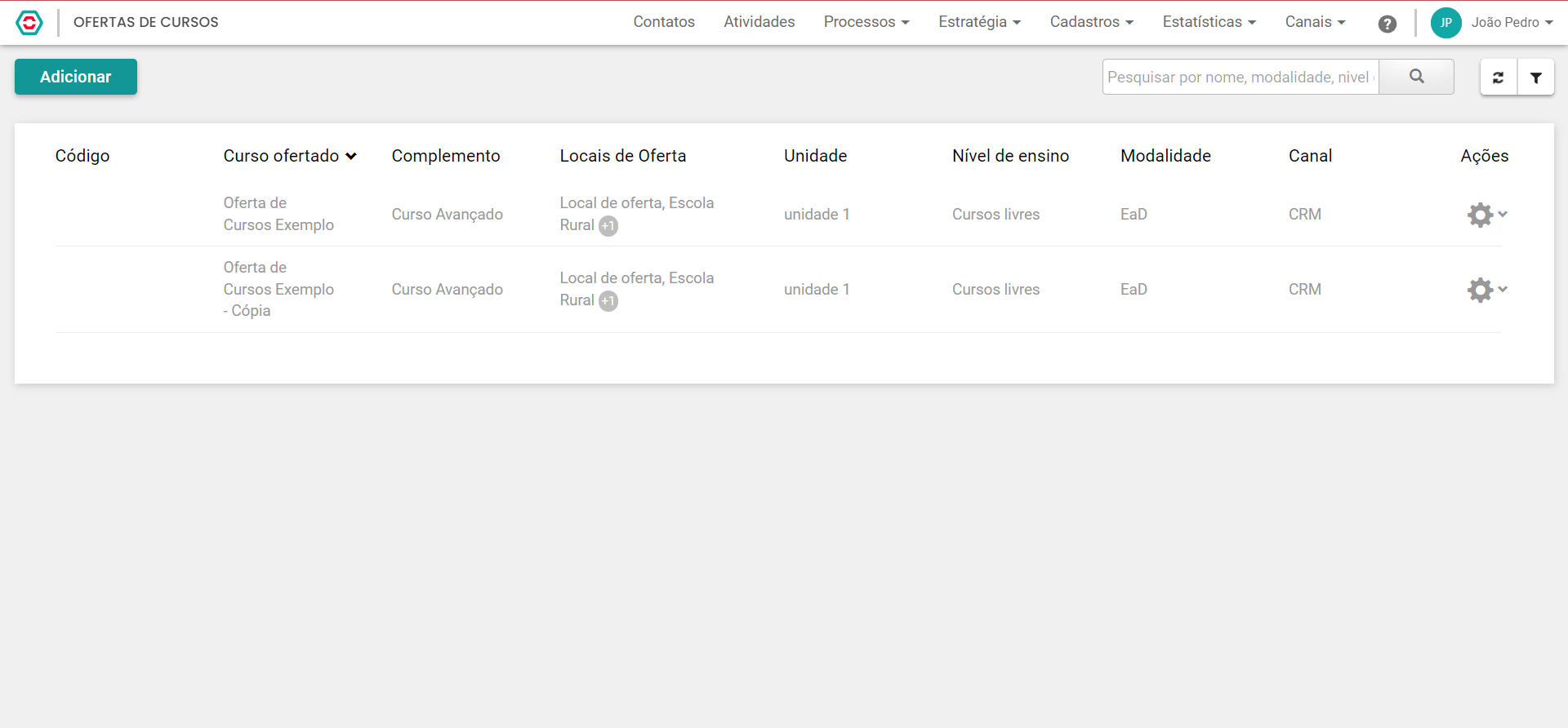The width and height of the screenshot is (1568, 728).
Task: Sort by the Curso ofertado column header
Action: 290,156
